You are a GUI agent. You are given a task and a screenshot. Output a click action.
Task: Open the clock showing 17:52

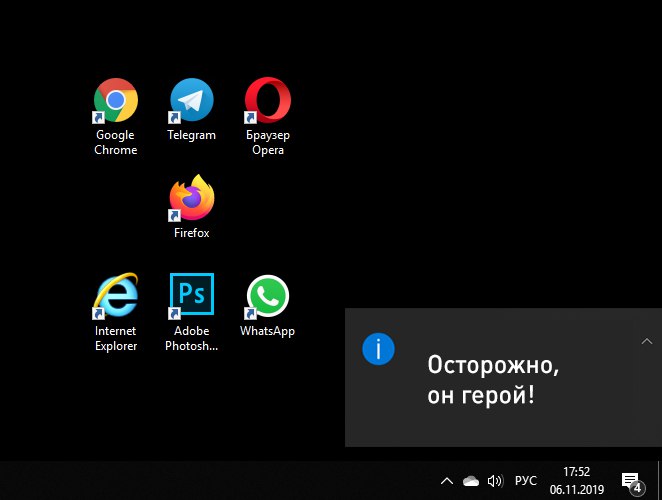click(577, 481)
